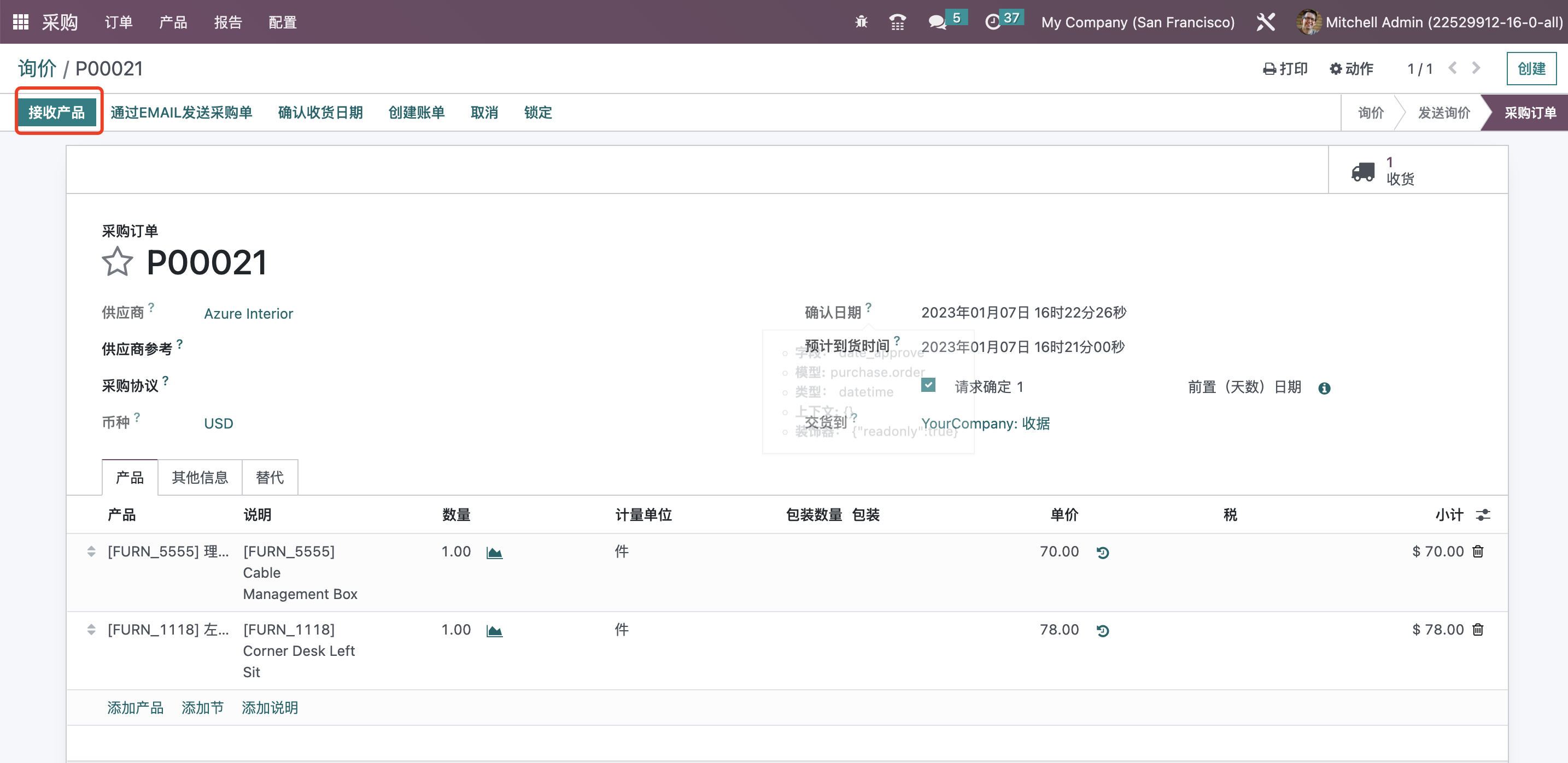The image size is (1568, 763).
Task: Select 采购订单 status stage
Action: pos(1530,113)
